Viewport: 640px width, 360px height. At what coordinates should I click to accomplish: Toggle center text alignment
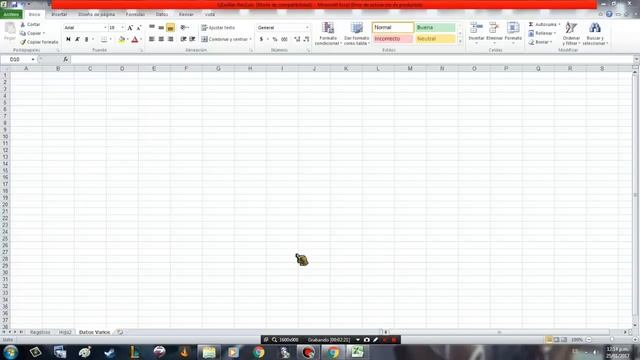[161, 39]
